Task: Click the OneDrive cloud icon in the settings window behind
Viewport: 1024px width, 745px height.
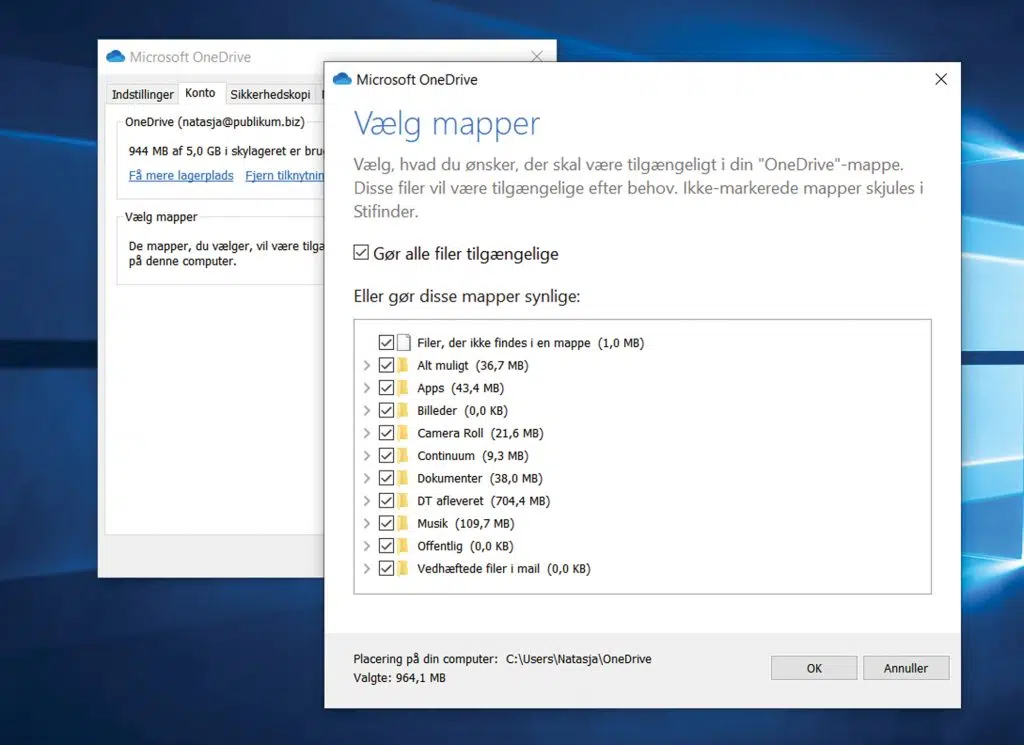Action: point(116,56)
